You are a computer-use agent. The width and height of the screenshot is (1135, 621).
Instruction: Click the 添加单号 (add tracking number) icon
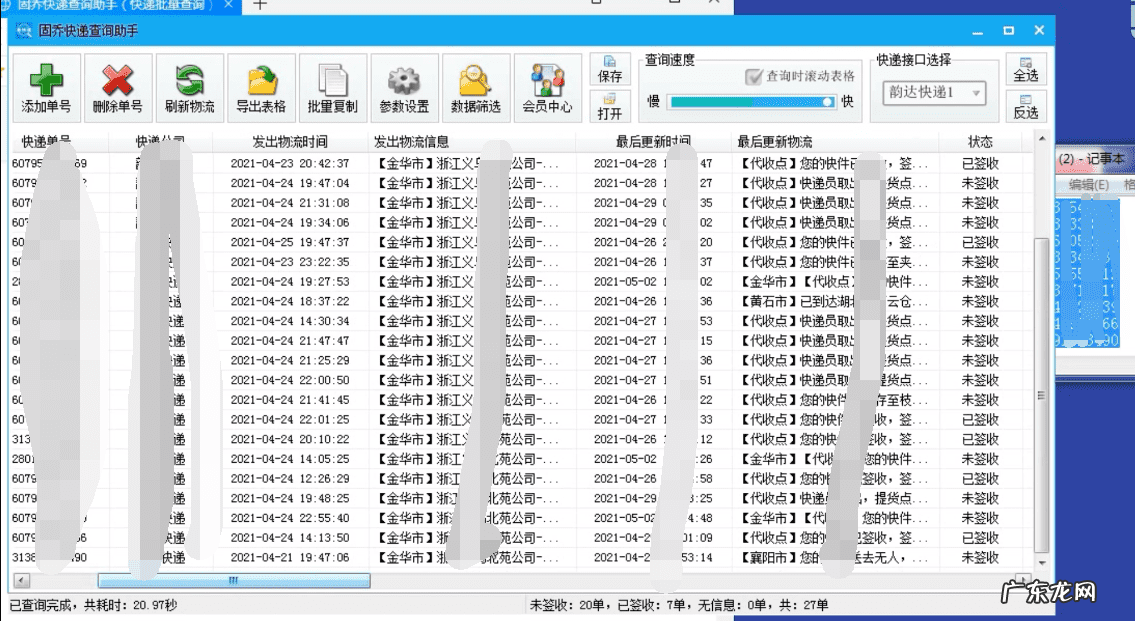coord(46,87)
